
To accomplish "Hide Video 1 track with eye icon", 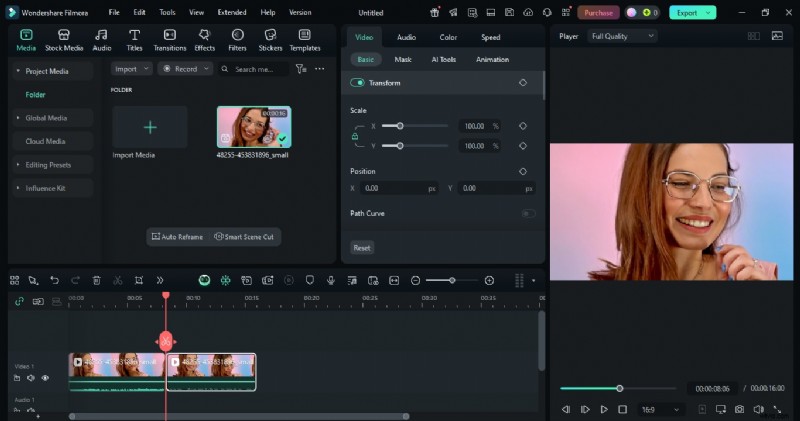I will (45, 378).
